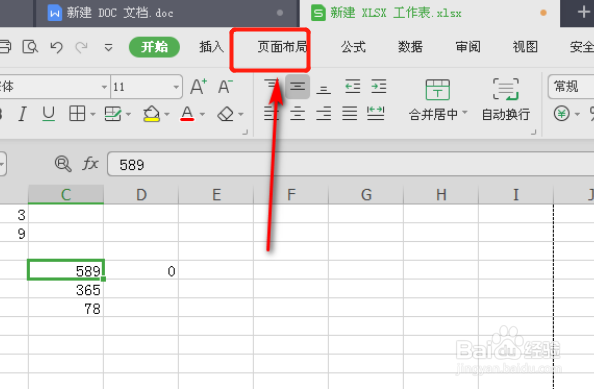Center text horizontally
This screenshot has width=594, height=389.
pyautogui.click(x=297, y=113)
